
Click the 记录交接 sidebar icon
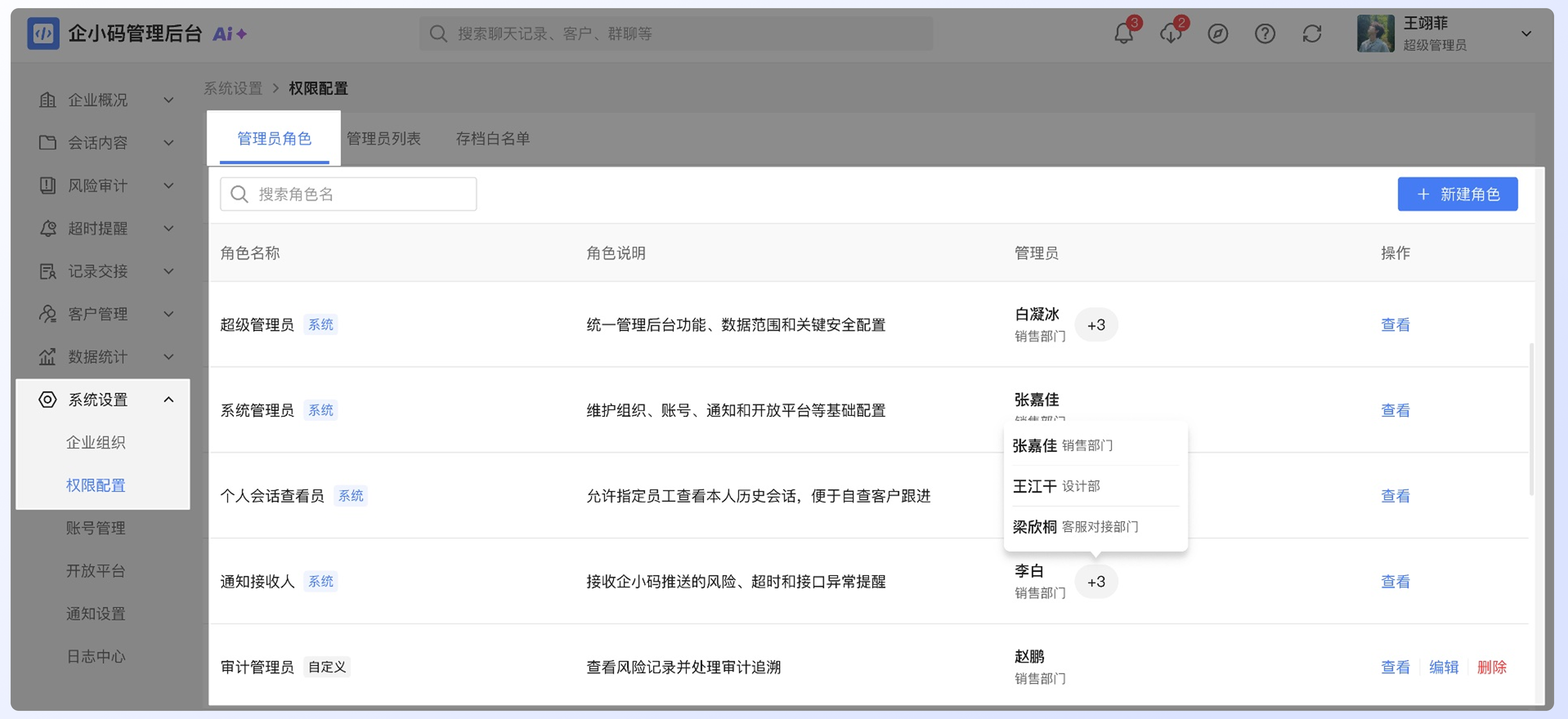[x=47, y=271]
